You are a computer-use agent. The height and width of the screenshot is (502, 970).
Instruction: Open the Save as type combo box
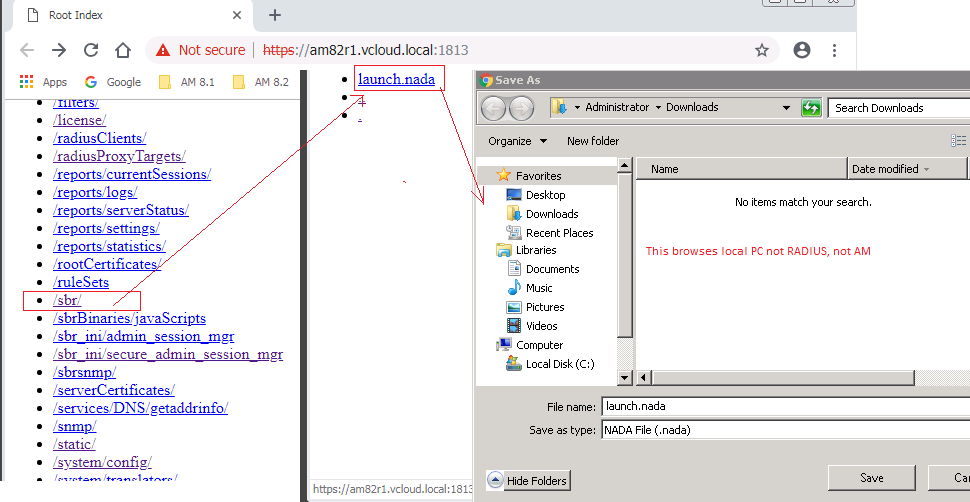pos(784,430)
